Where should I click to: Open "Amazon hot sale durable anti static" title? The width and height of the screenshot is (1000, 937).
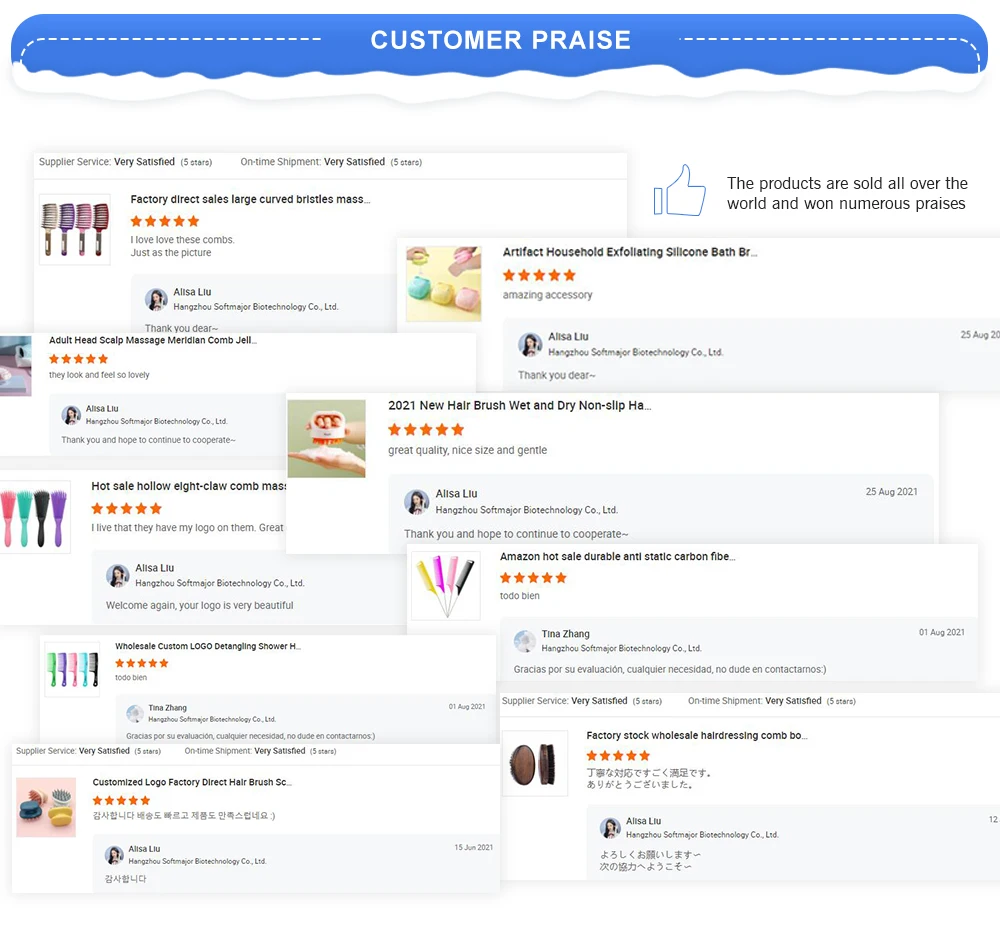tap(618, 557)
